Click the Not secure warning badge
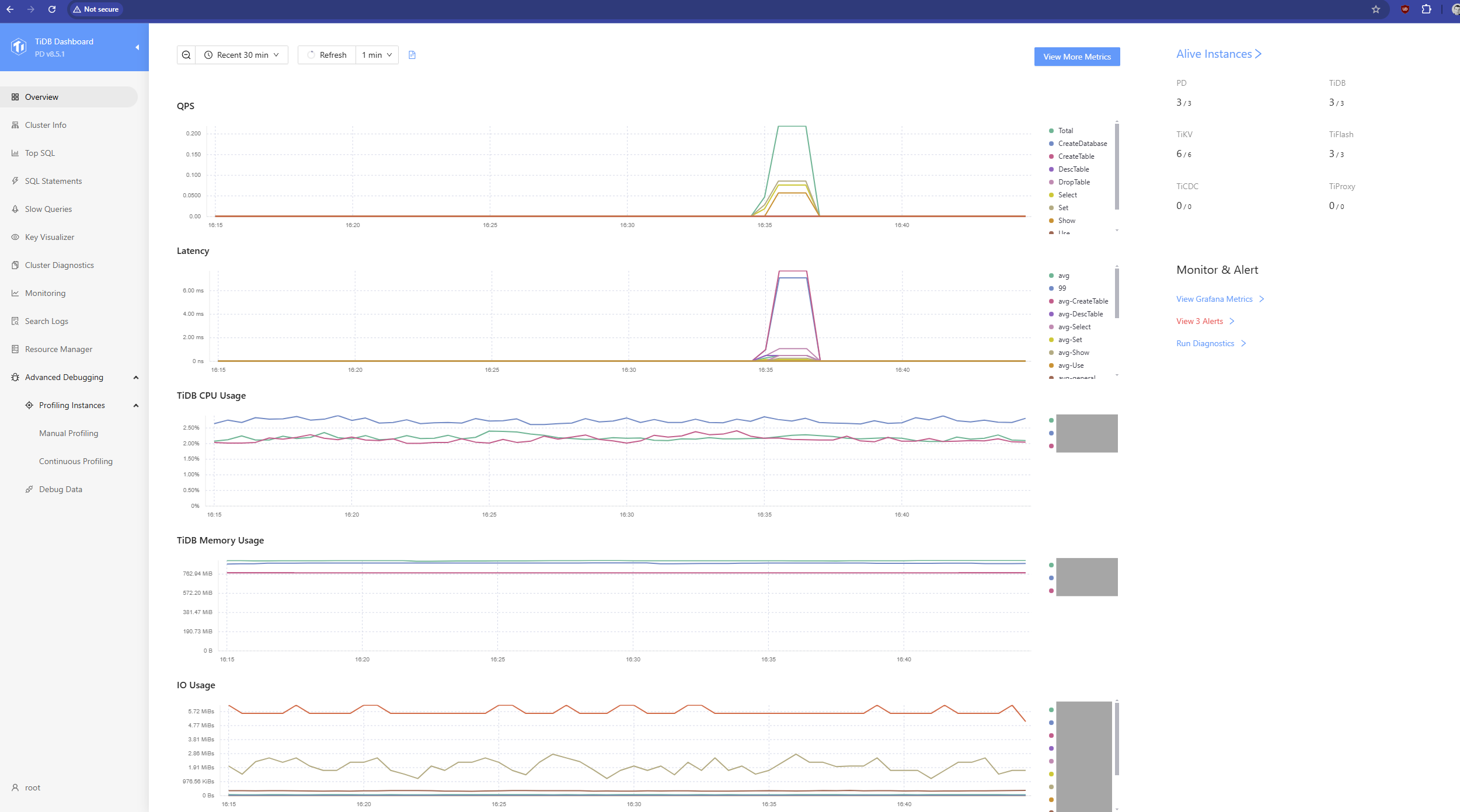1460x812 pixels. (96, 9)
